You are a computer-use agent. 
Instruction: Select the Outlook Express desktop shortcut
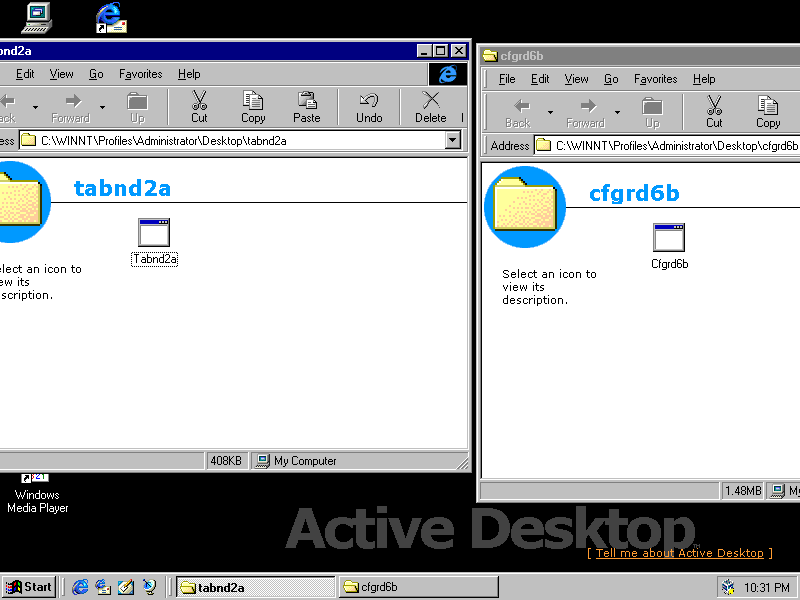tap(111, 18)
